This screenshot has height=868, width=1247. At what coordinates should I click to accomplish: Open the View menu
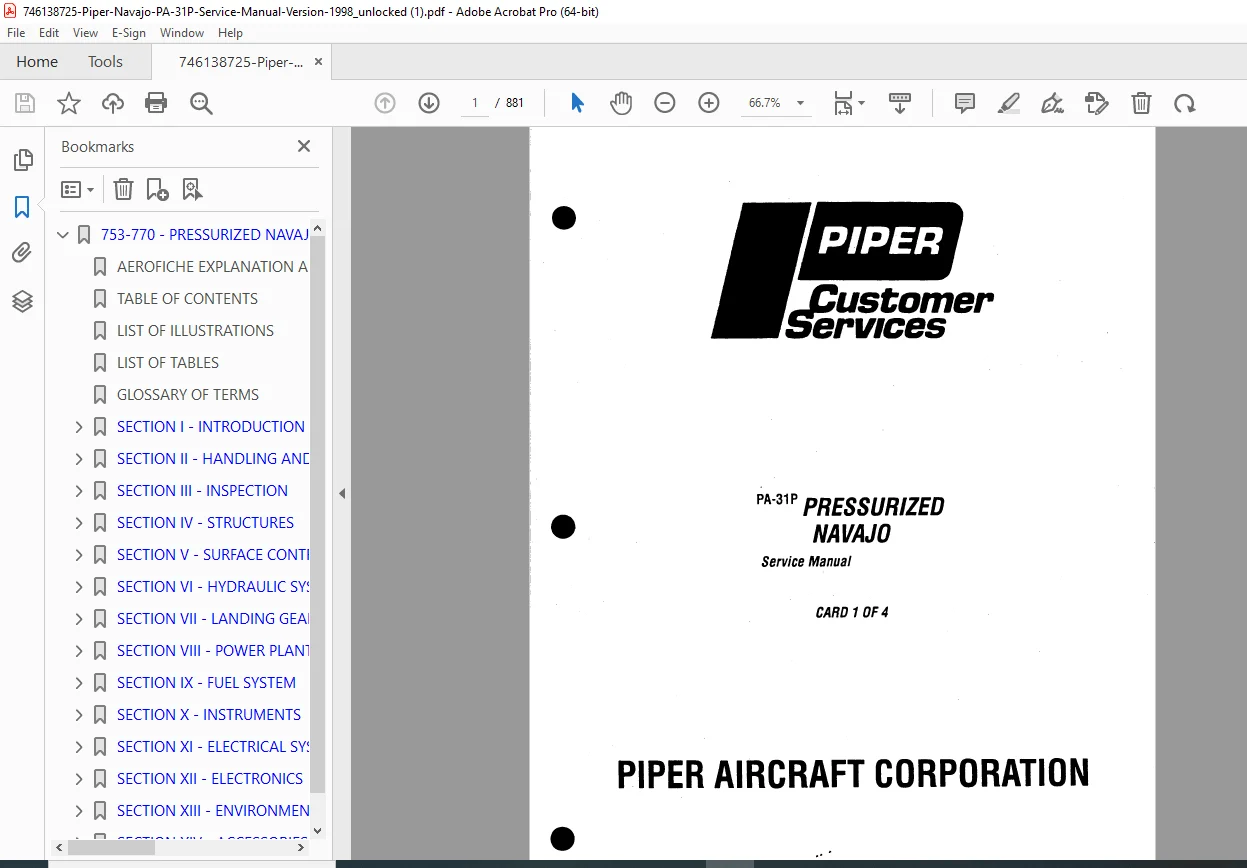click(x=85, y=33)
